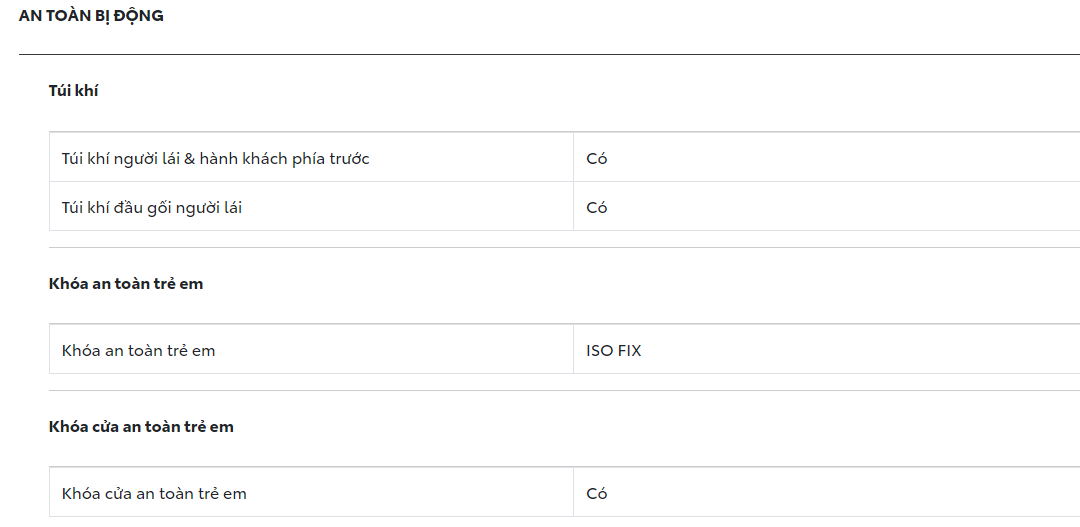Screen dimensions: 1080x527
Task: Click the divider line under "AN TOÀN BỊ ĐỘNG"
Action: 540,54
